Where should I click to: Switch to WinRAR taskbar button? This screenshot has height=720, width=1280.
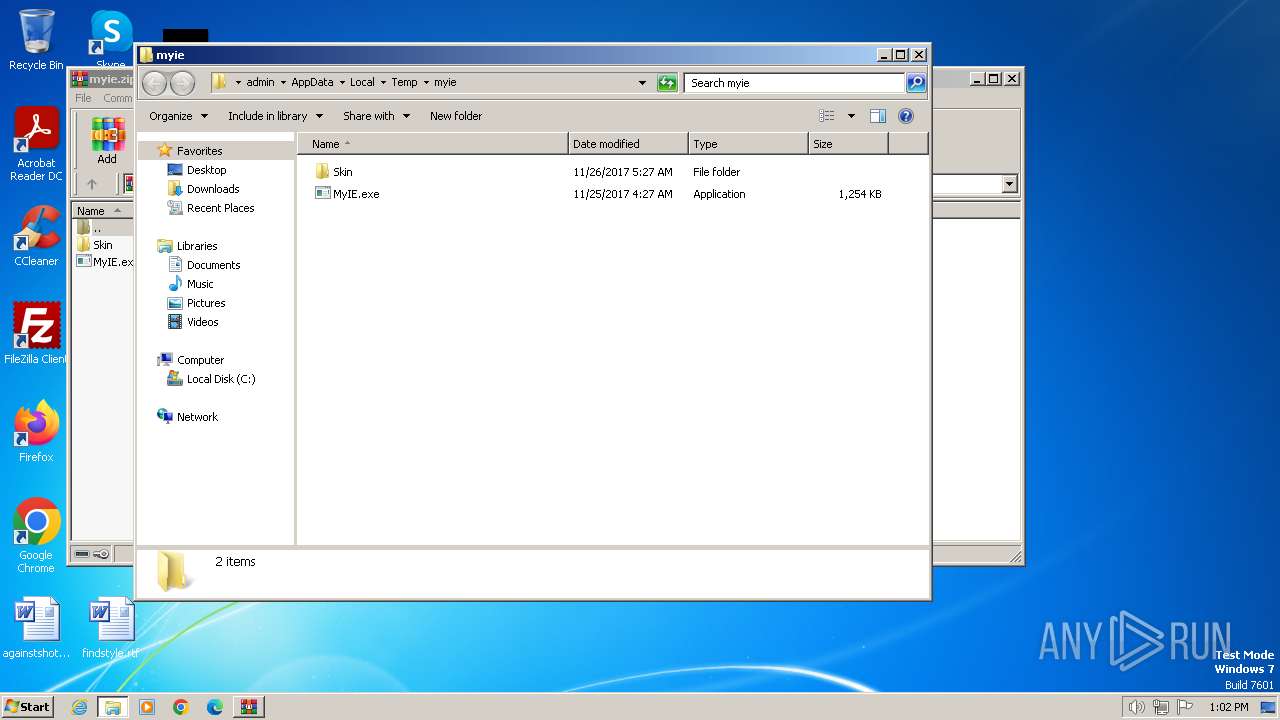click(249, 707)
